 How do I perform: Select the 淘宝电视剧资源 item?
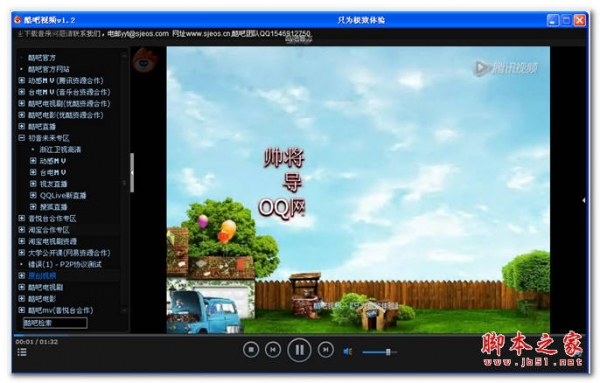click(x=52, y=241)
